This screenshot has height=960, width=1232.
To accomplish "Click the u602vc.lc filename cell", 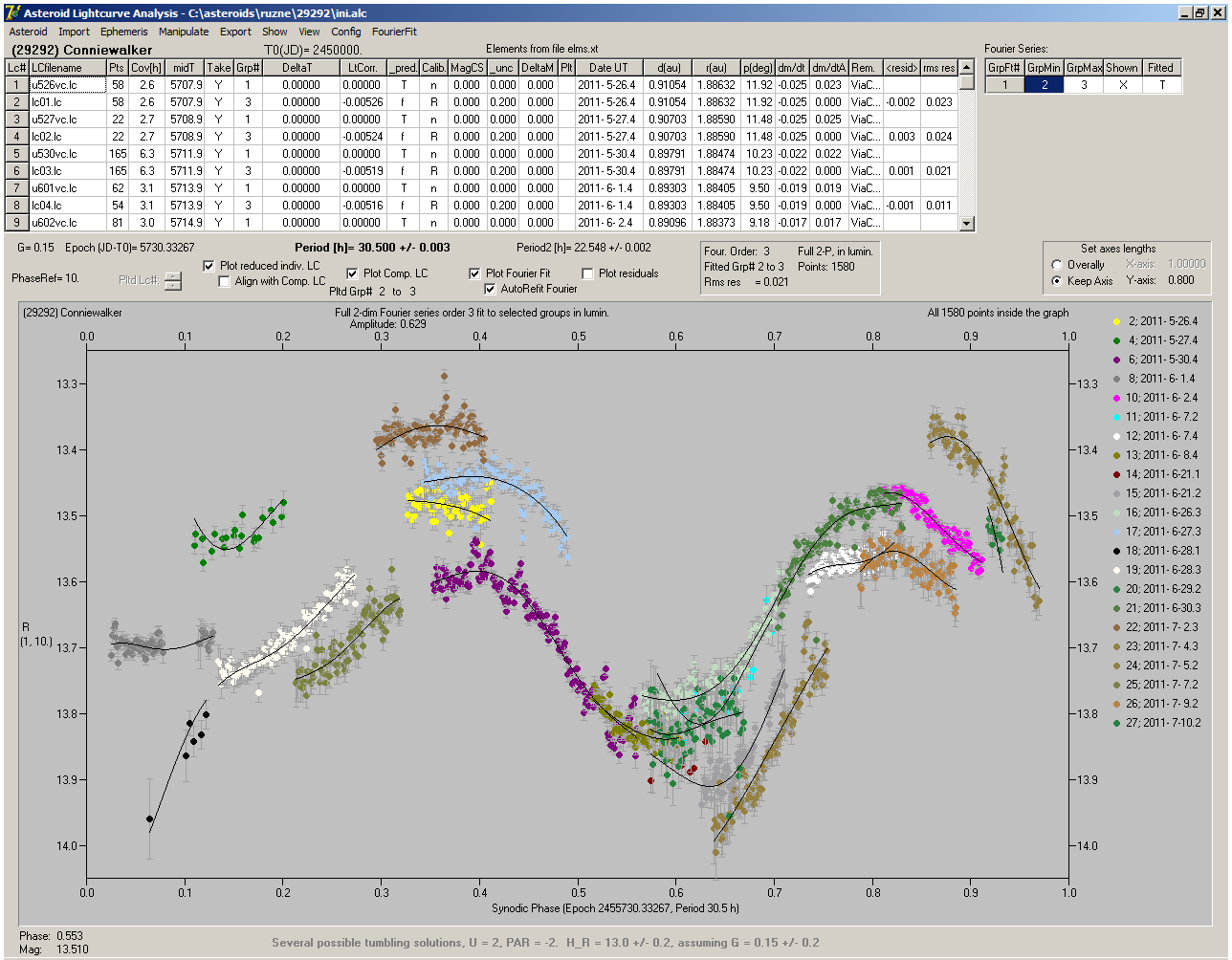I will pos(68,223).
